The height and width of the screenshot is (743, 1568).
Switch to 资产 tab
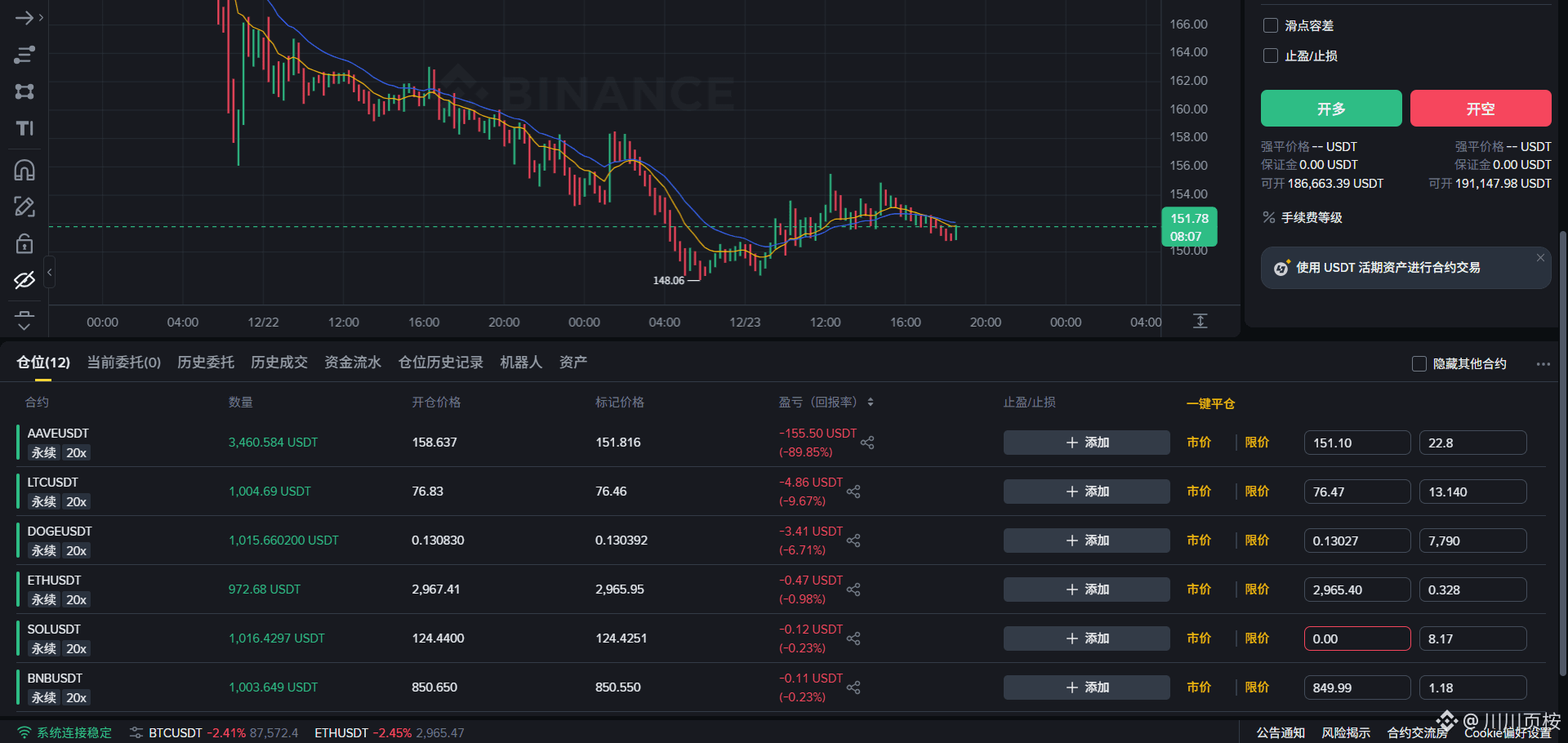pyautogui.click(x=573, y=362)
